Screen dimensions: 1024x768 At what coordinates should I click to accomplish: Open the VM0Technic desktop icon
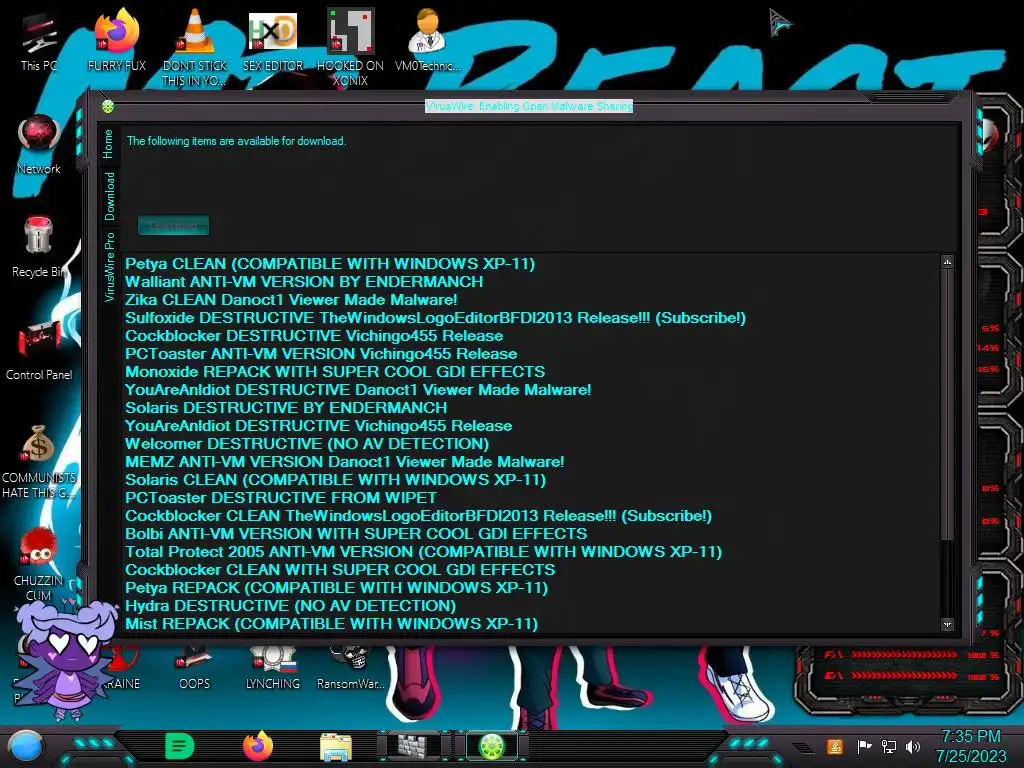point(427,40)
